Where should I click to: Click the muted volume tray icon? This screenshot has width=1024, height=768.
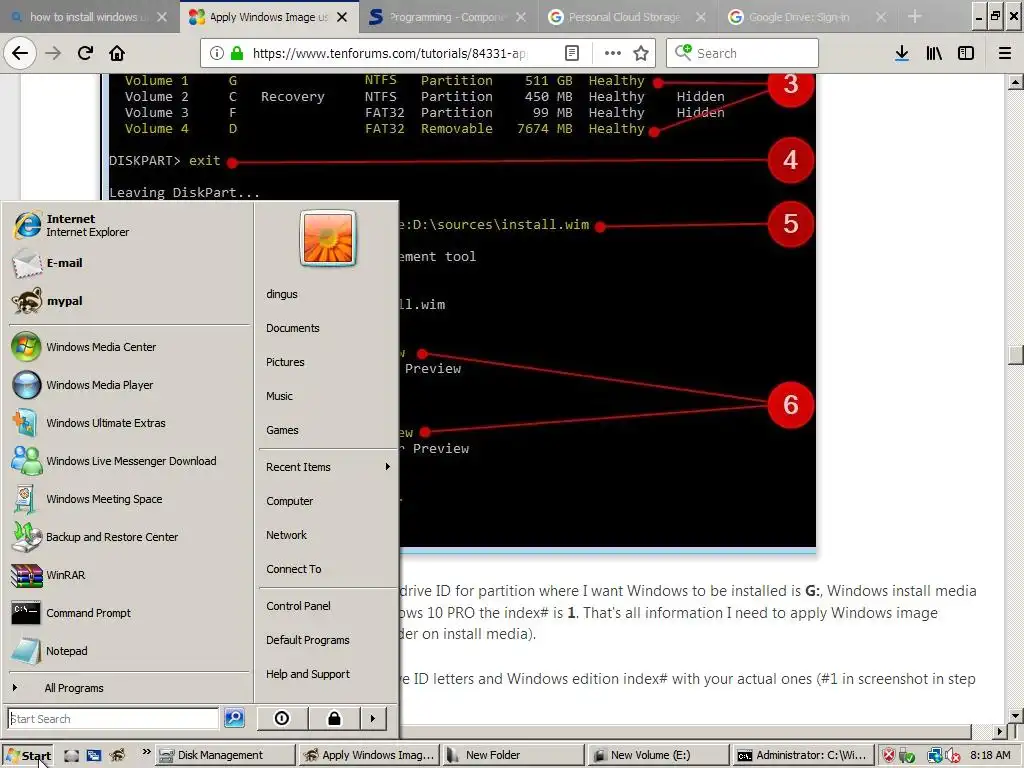click(x=952, y=756)
